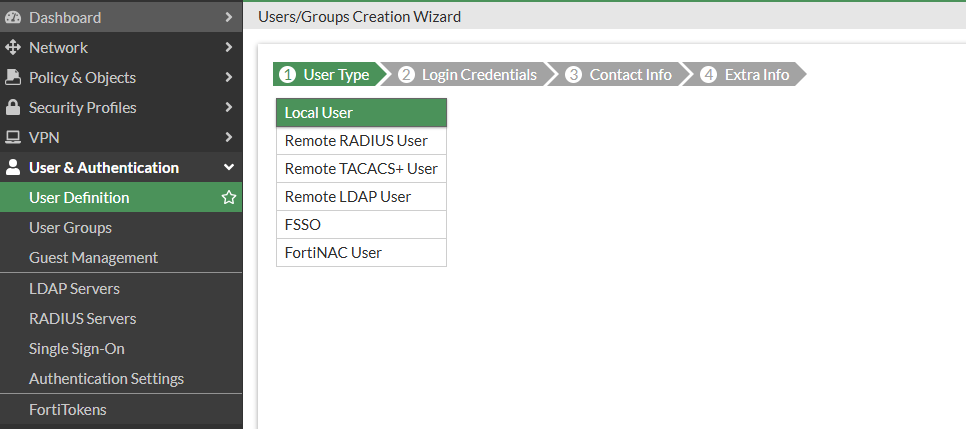Open the VPN menu item

pyautogui.click(x=121, y=137)
